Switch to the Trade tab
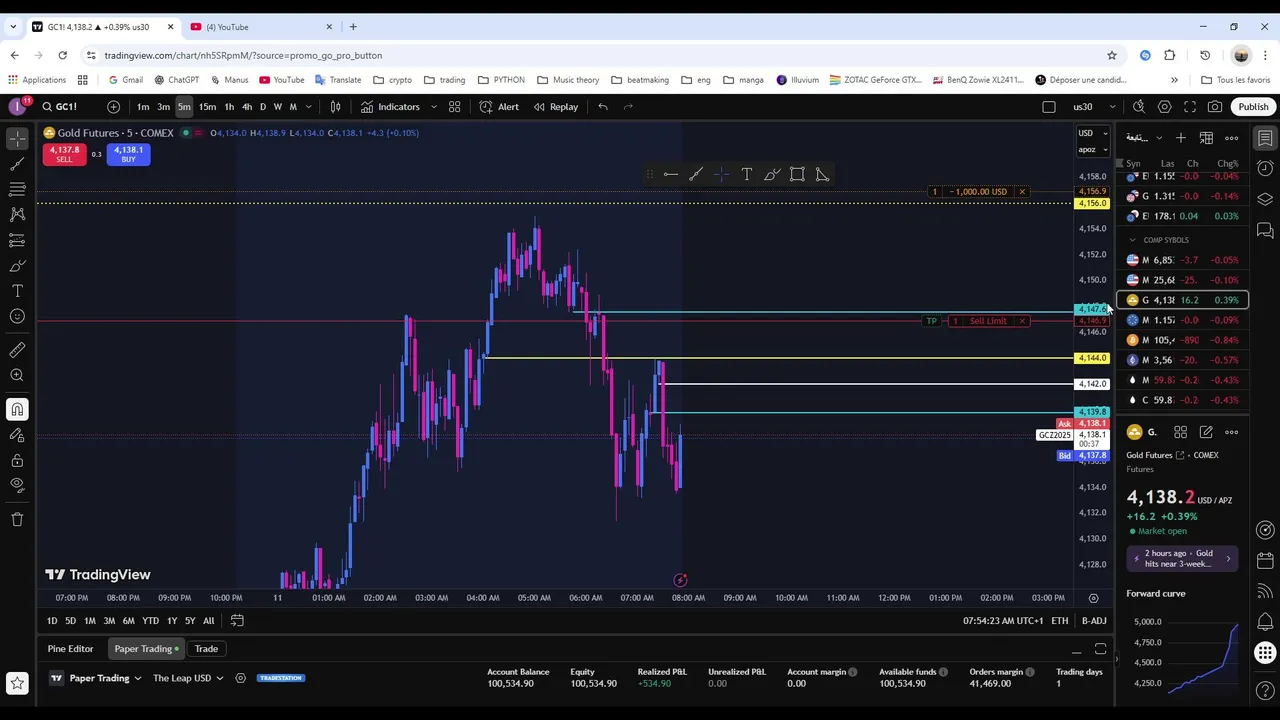 click(x=206, y=649)
